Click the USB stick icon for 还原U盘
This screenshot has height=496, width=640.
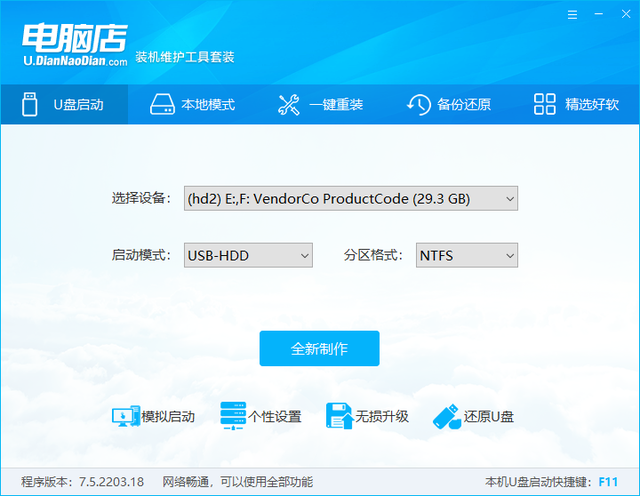click(x=447, y=417)
